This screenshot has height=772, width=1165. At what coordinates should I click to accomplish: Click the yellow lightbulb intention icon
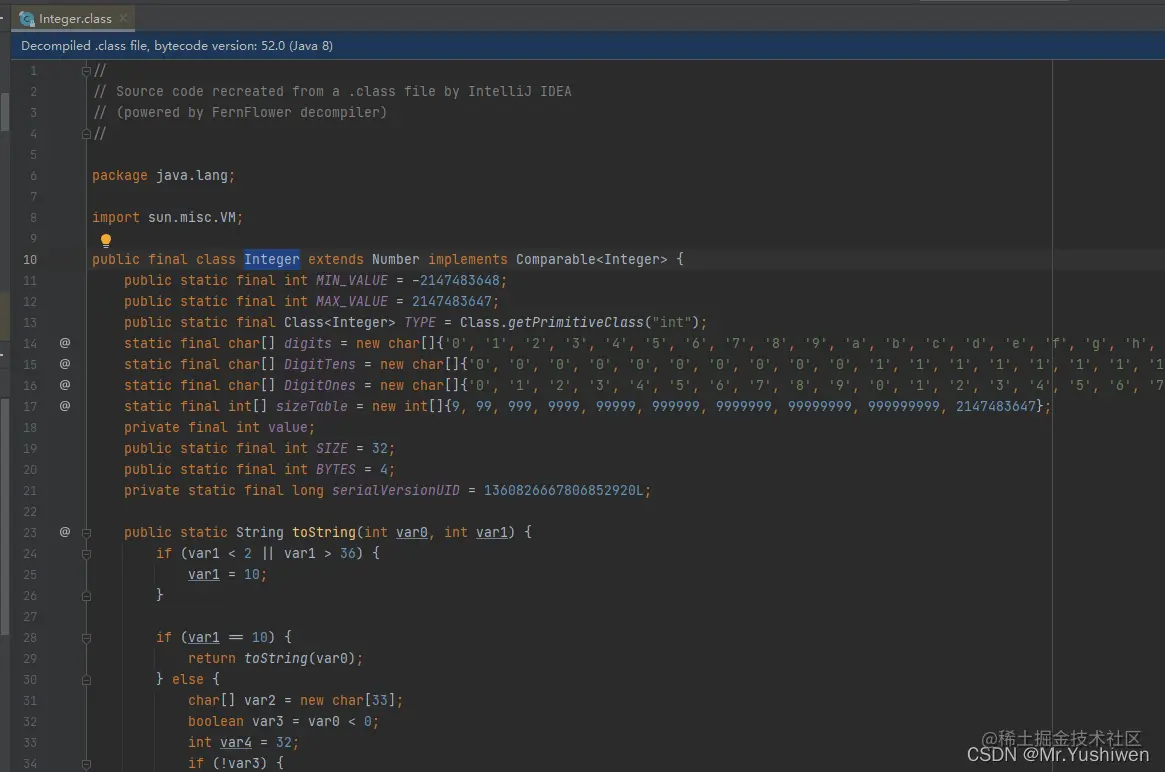tap(106, 240)
